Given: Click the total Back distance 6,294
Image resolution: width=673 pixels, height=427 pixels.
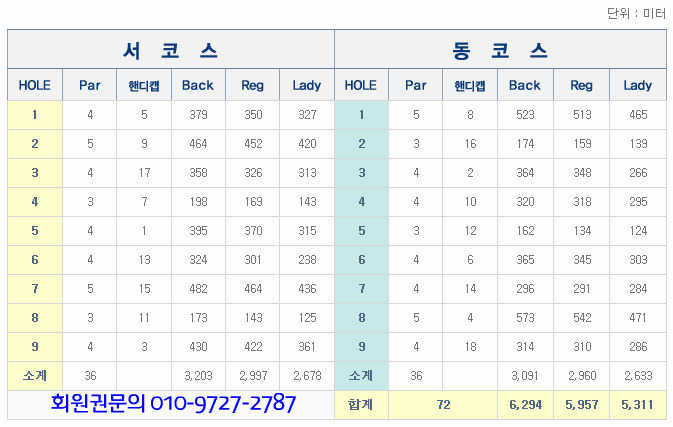Looking at the screenshot, I should click(x=525, y=405).
